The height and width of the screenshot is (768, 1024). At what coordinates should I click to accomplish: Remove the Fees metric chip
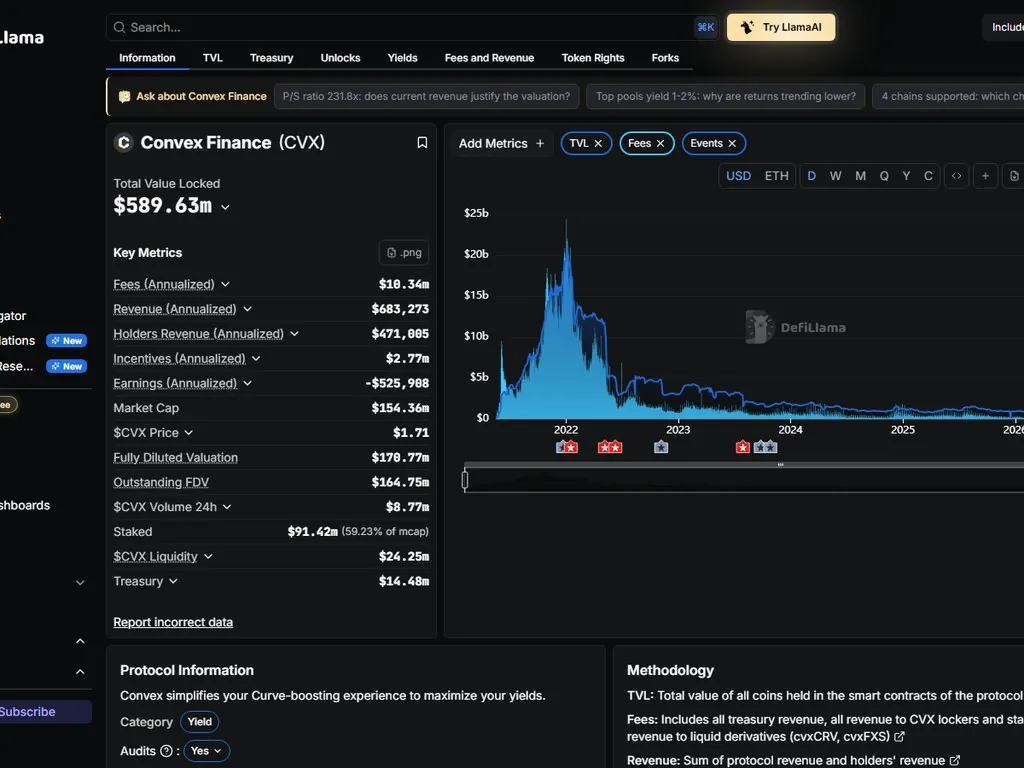point(660,144)
